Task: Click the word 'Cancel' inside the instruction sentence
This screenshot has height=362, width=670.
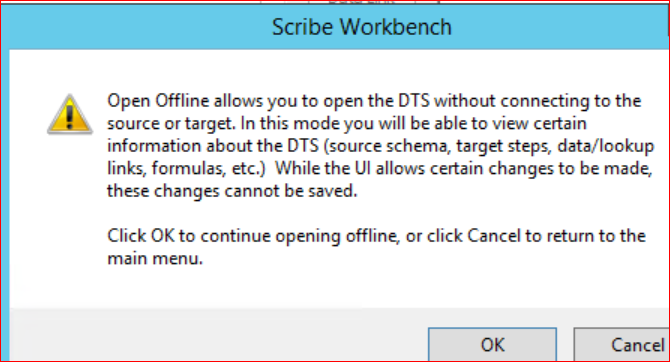Action: 494,235
